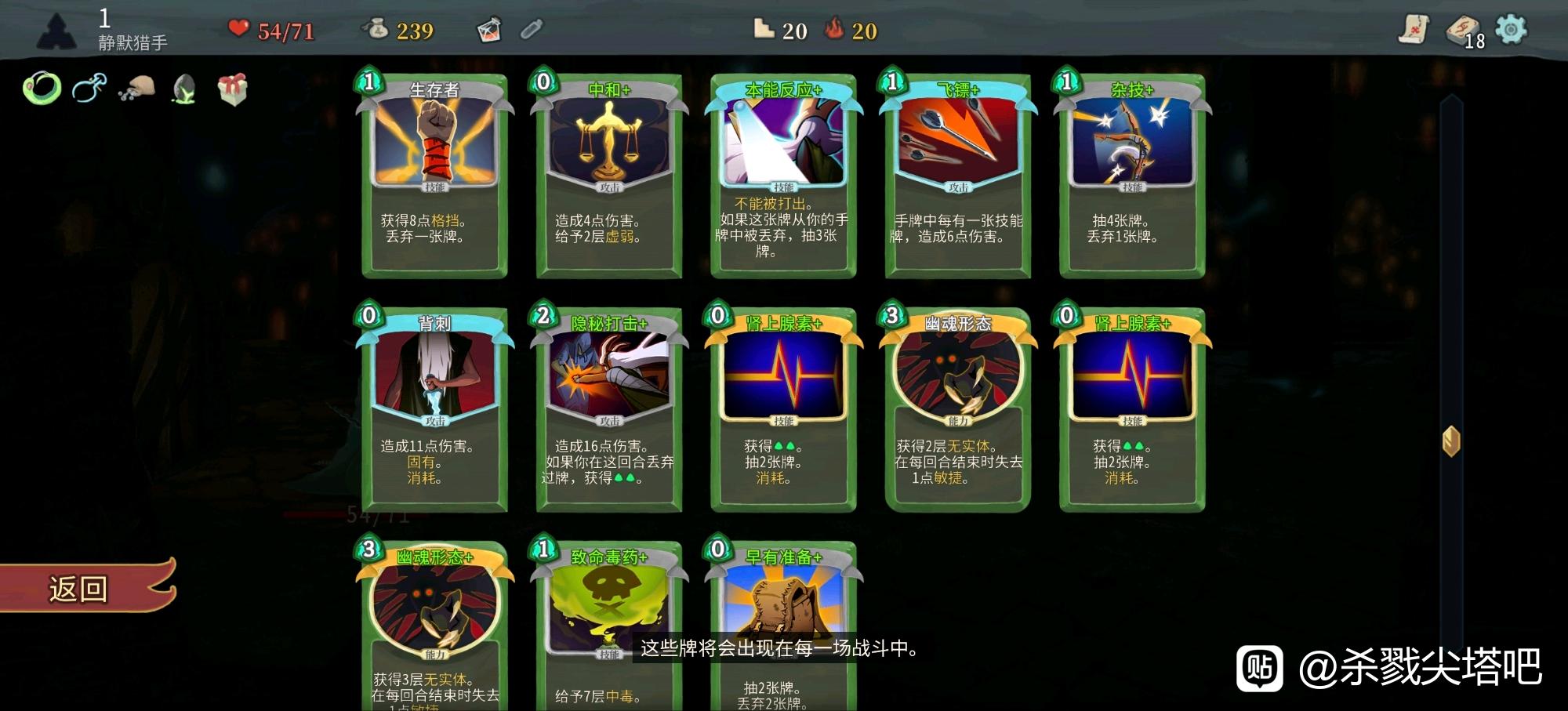This screenshot has width=1568, height=711.
Task: Click the 返回 return button
Action: pyautogui.click(x=88, y=586)
